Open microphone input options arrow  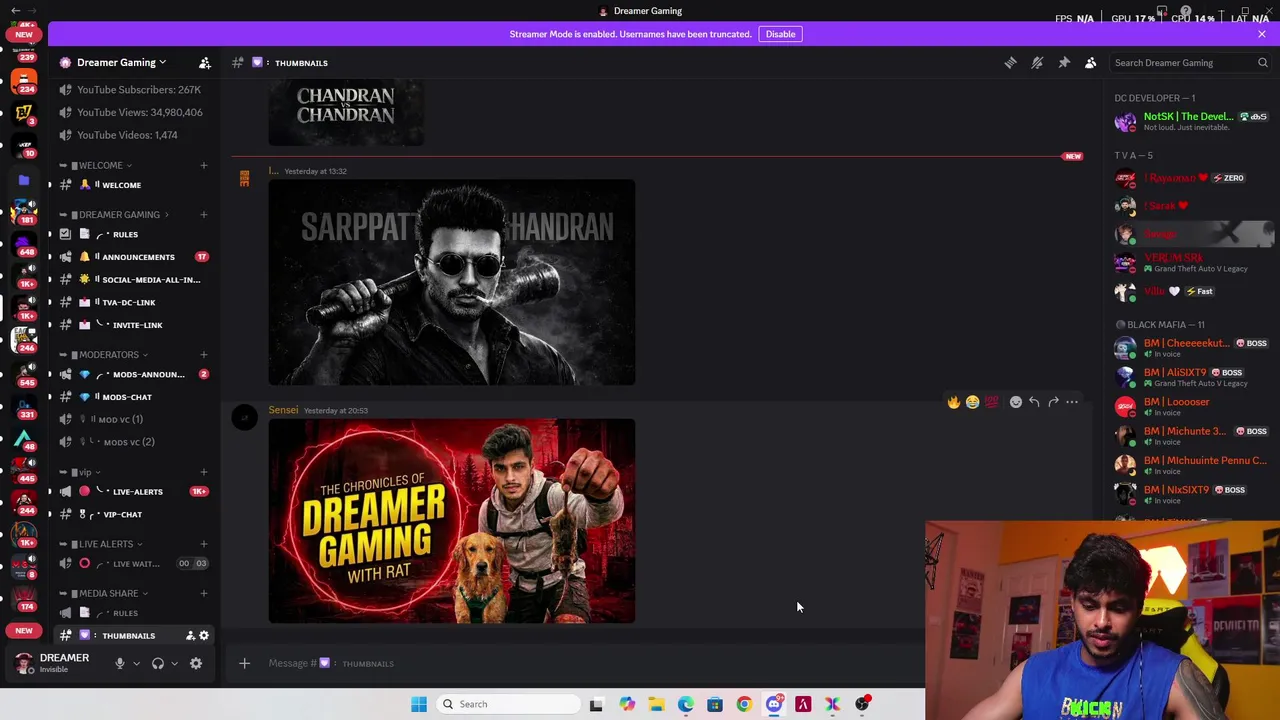(136, 663)
